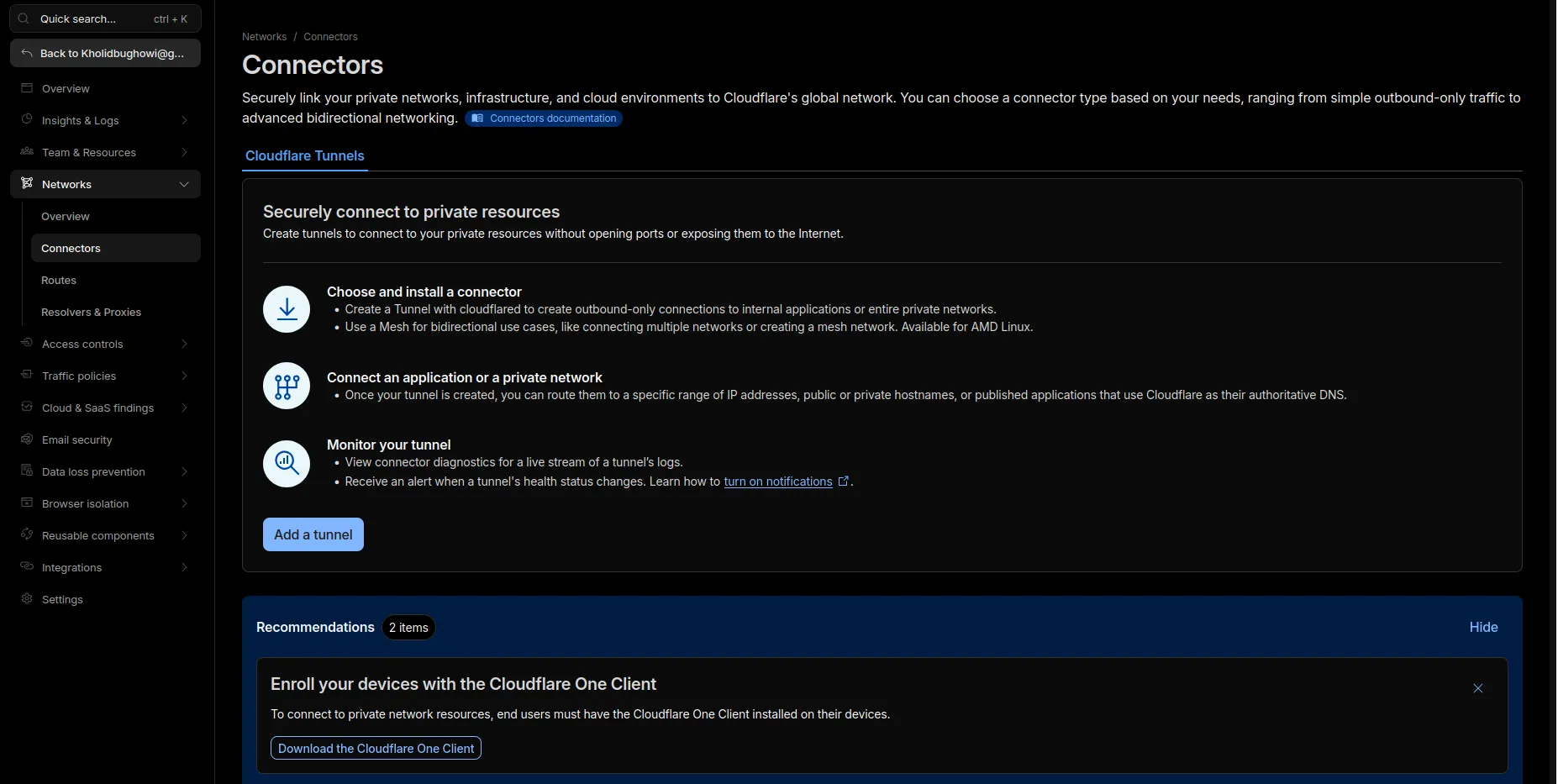
Task: Expand Access controls chevron
Action: (x=184, y=344)
